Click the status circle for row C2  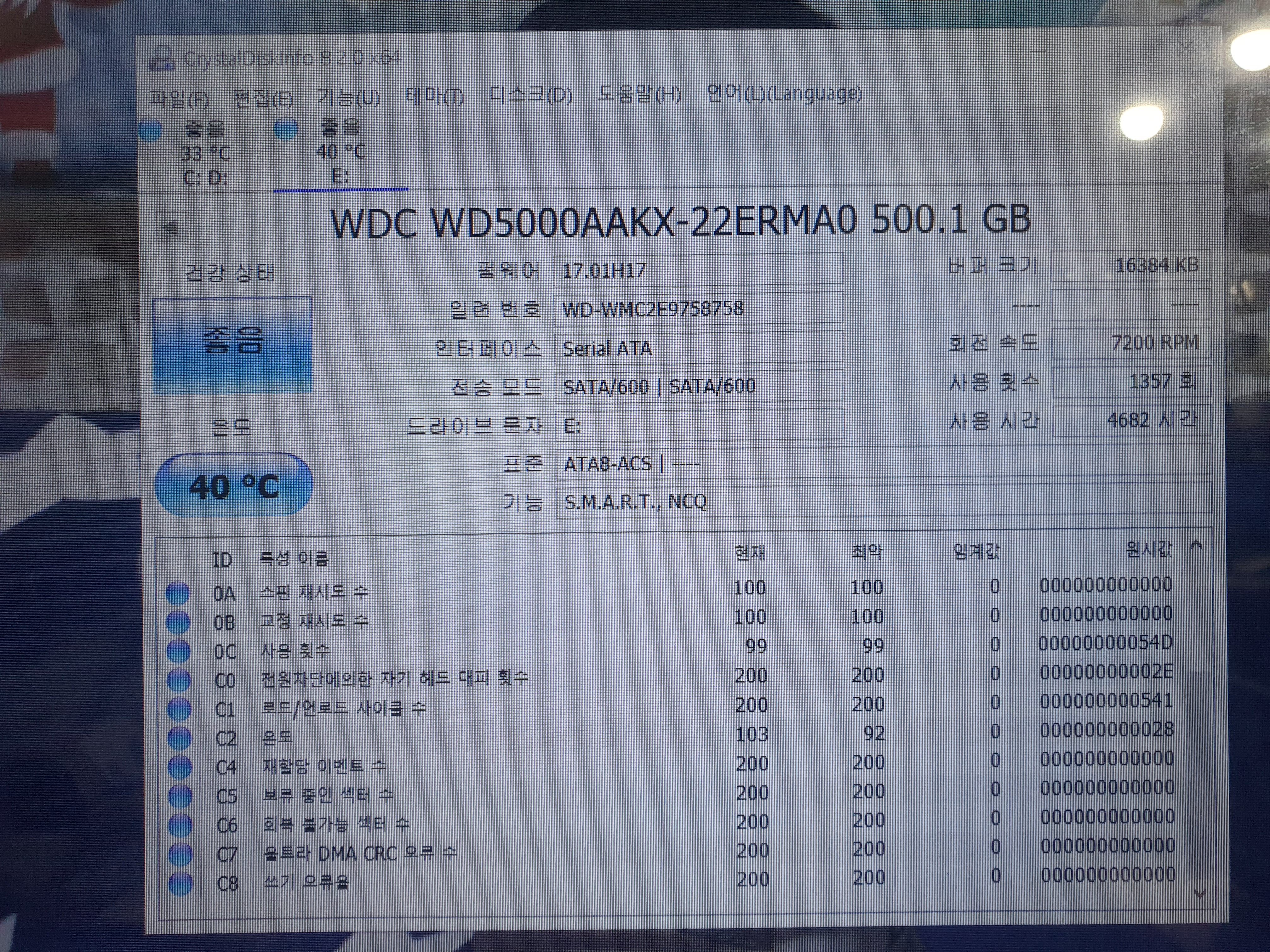[179, 739]
